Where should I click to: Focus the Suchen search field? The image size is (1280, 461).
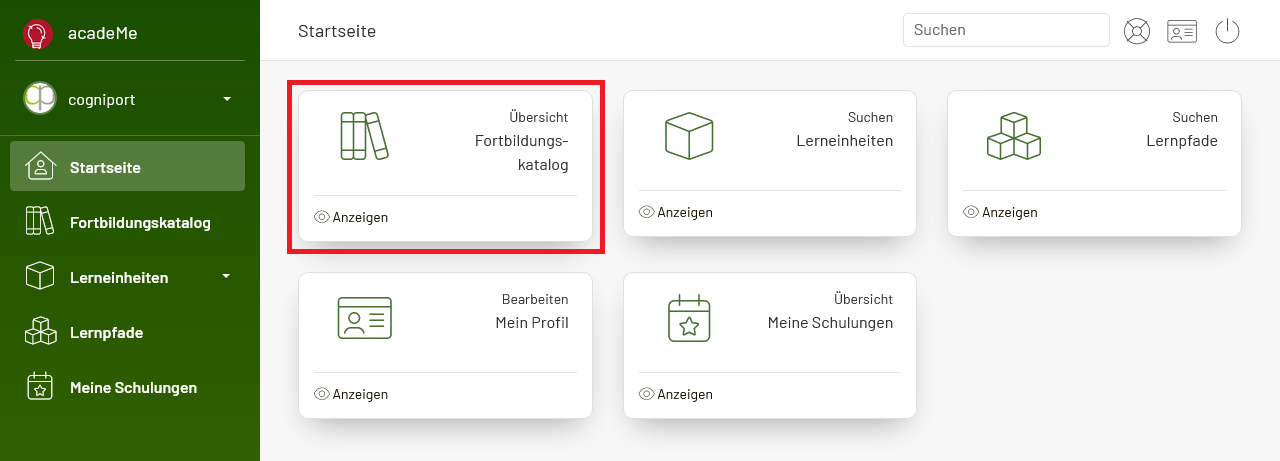pyautogui.click(x=1006, y=30)
